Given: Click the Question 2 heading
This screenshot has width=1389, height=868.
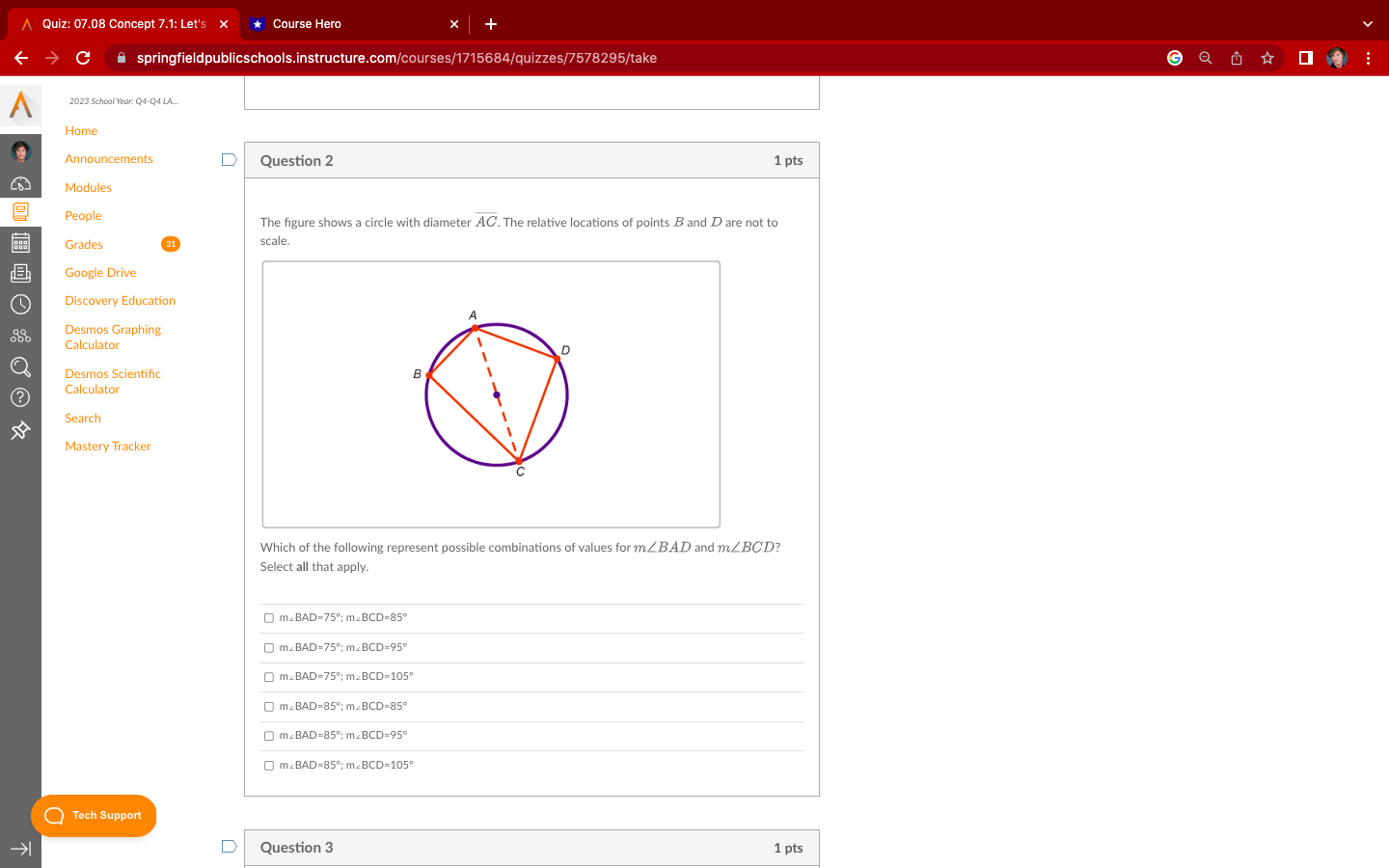Looking at the screenshot, I should pyautogui.click(x=297, y=161).
